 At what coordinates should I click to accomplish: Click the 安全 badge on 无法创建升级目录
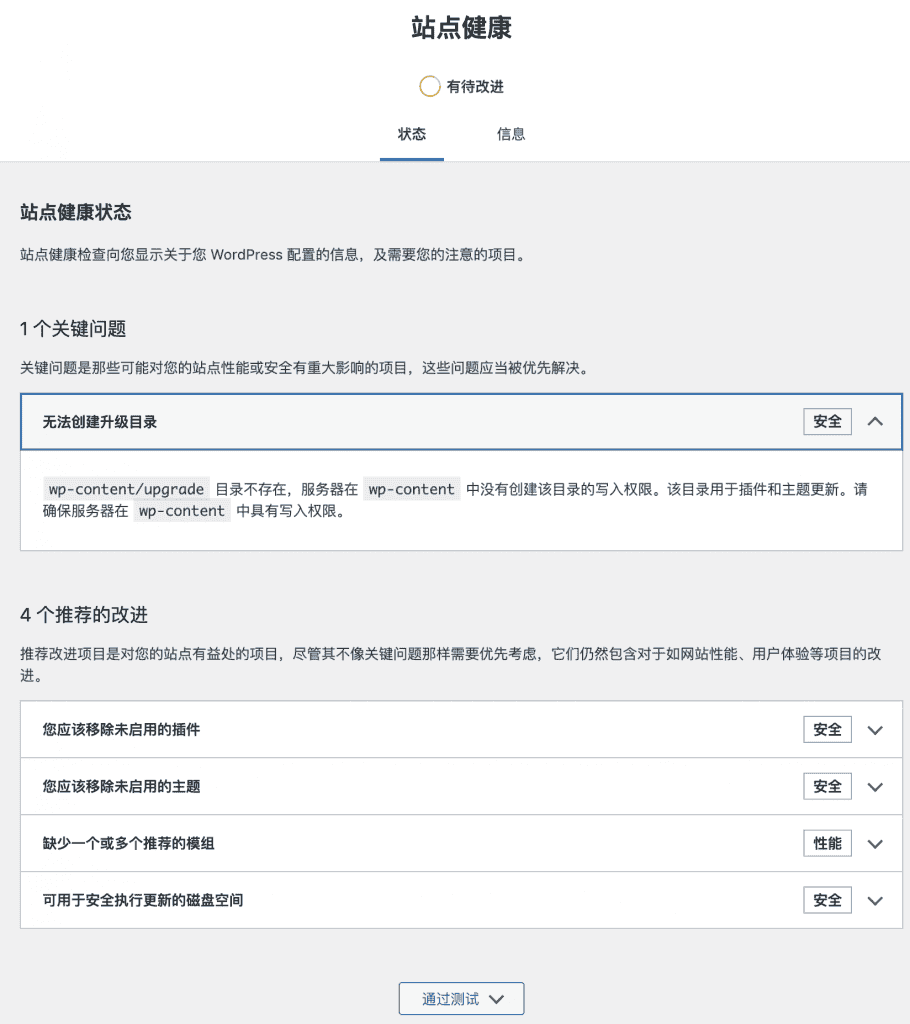827,421
